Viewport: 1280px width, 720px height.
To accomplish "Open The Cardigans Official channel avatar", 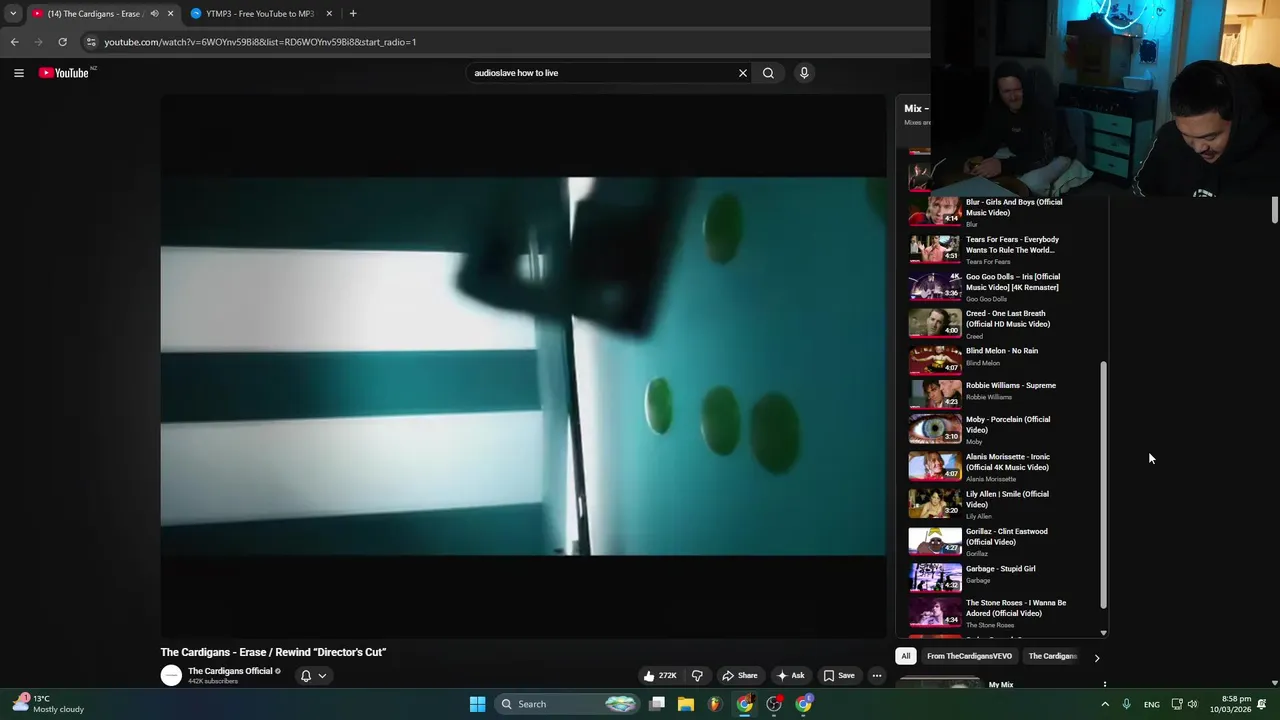I will click(x=171, y=675).
